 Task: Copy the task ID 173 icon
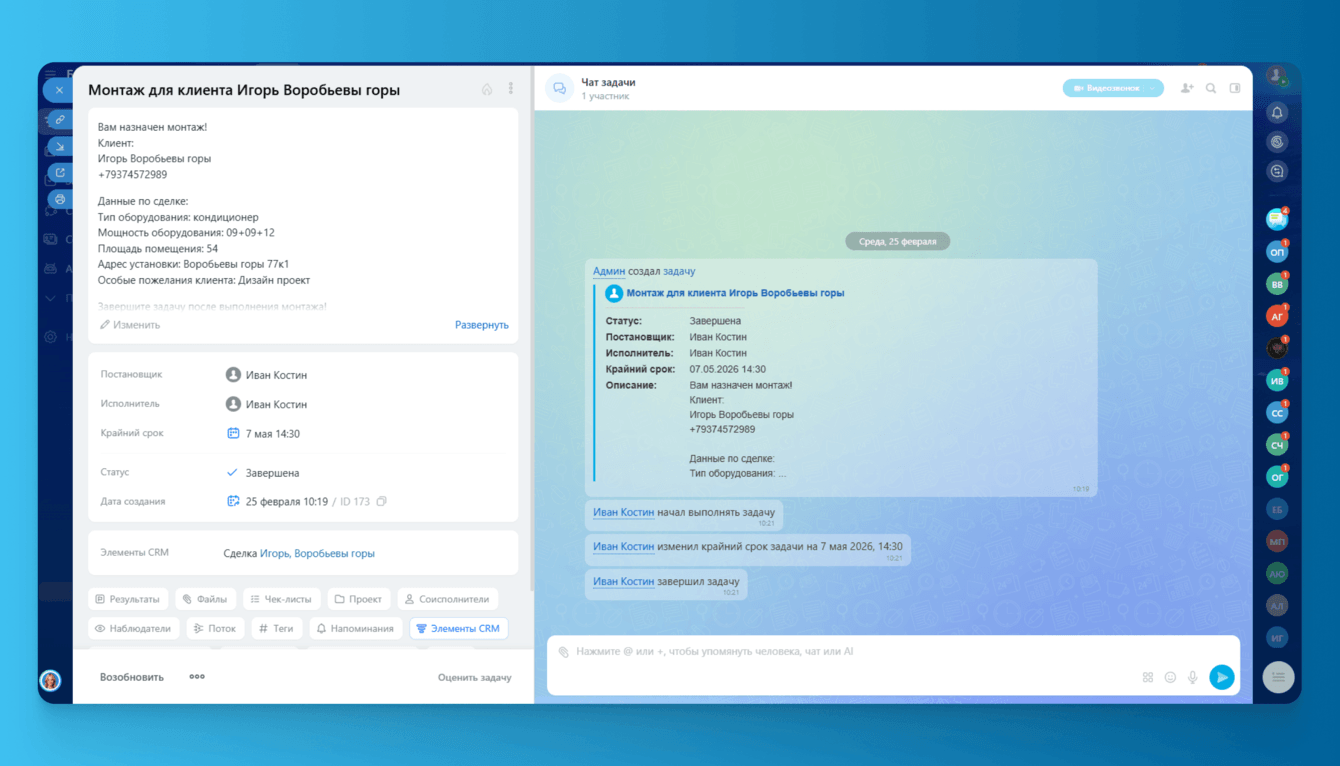point(381,501)
